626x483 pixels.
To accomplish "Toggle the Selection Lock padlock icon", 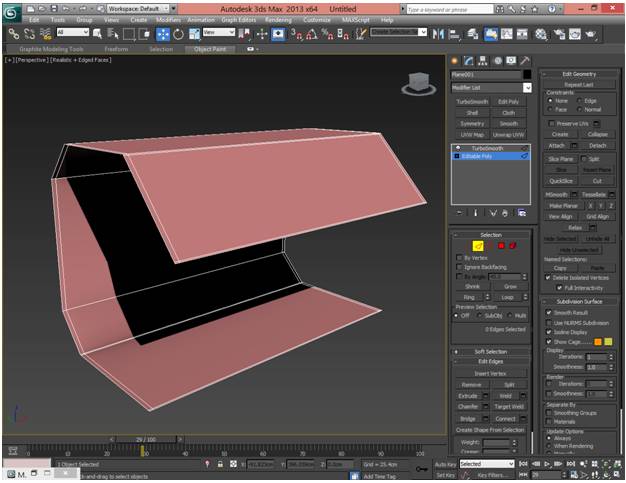I will coord(220,464).
